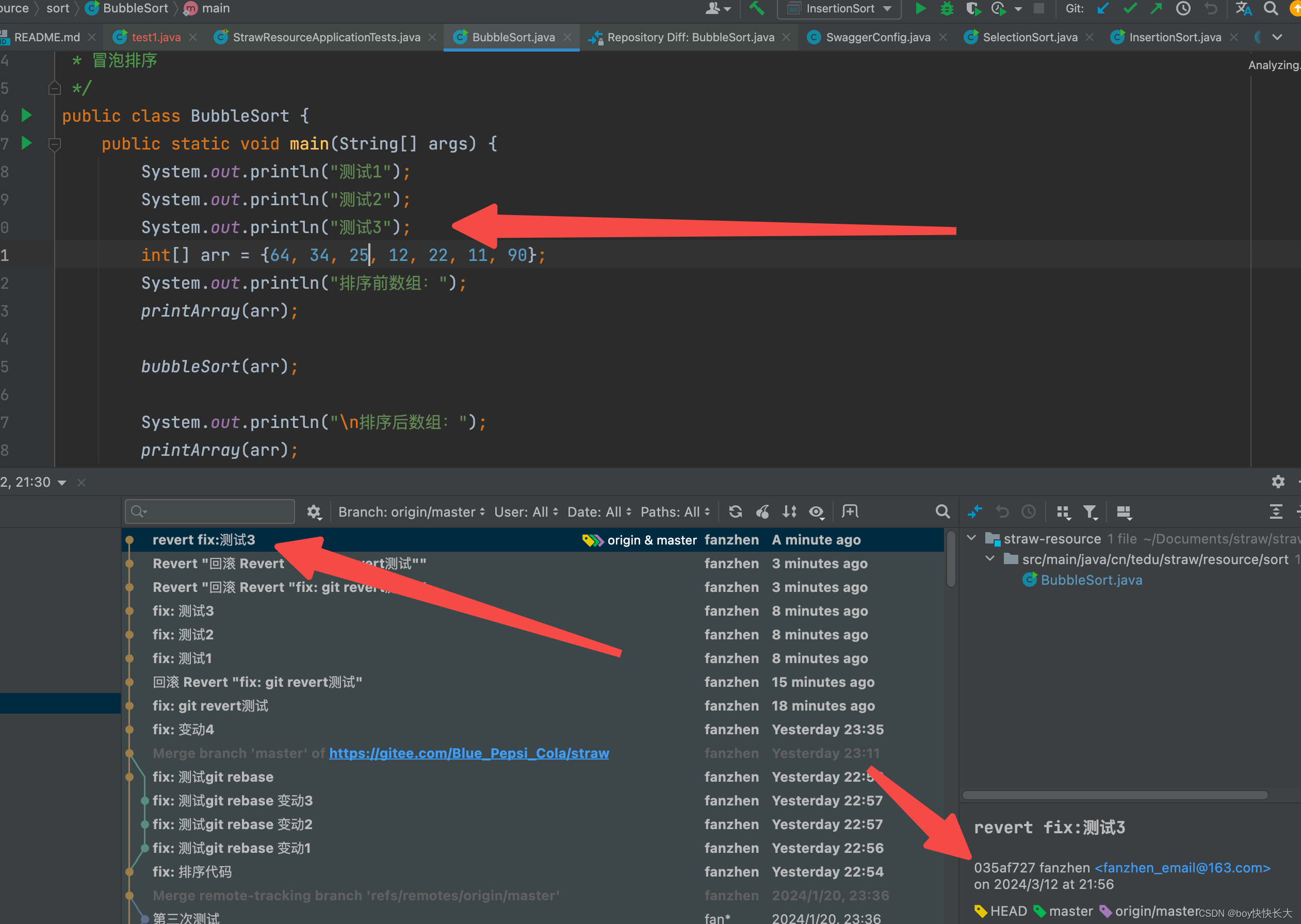Show Git history clock icon
Screen dimensions: 1301x924
(1183, 9)
